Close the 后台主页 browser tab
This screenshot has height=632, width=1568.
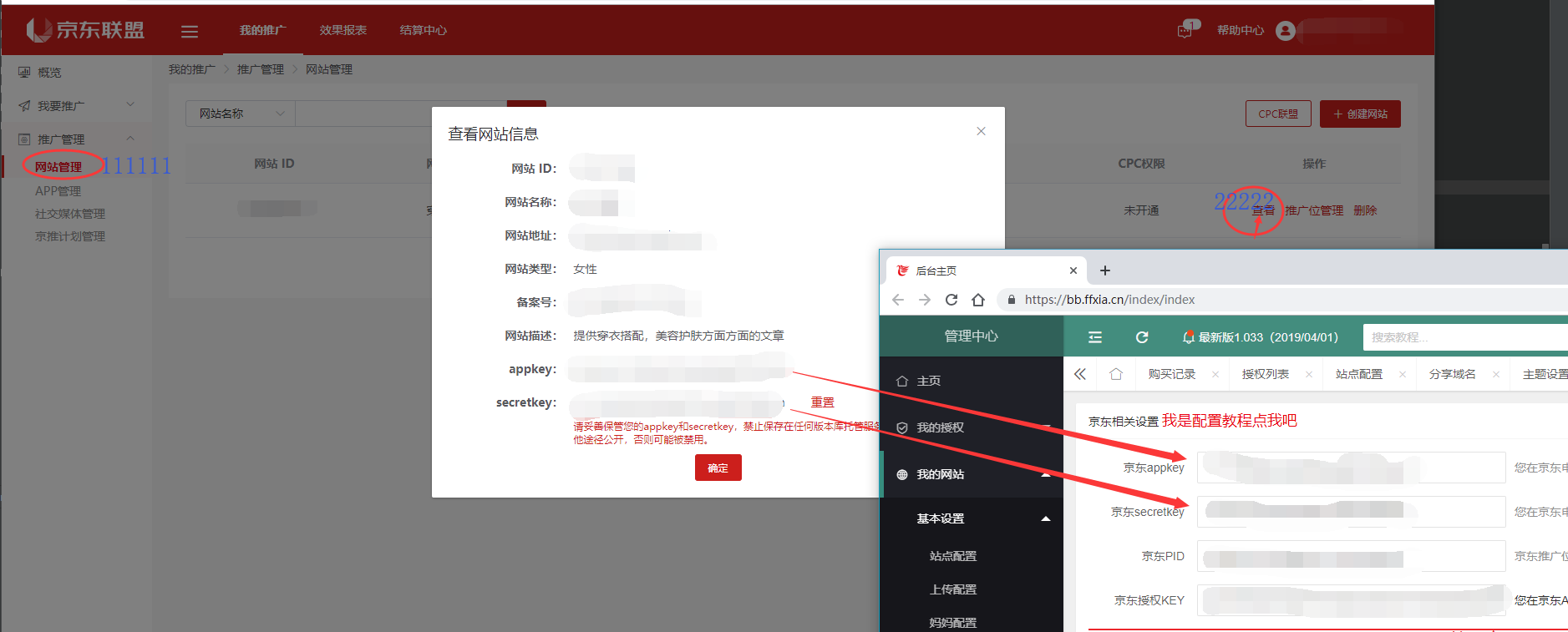(x=1073, y=270)
